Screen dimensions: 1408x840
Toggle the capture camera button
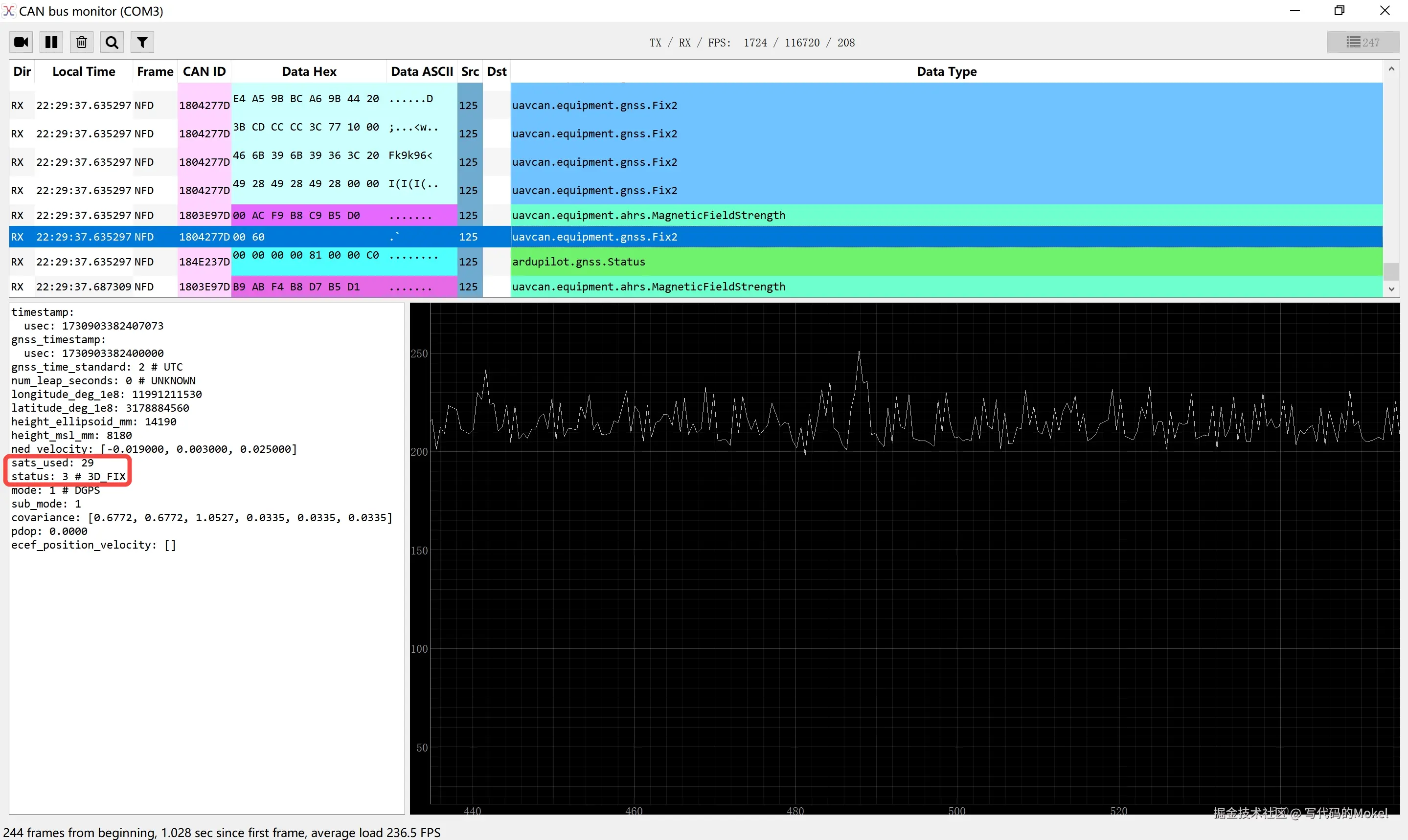(22, 43)
